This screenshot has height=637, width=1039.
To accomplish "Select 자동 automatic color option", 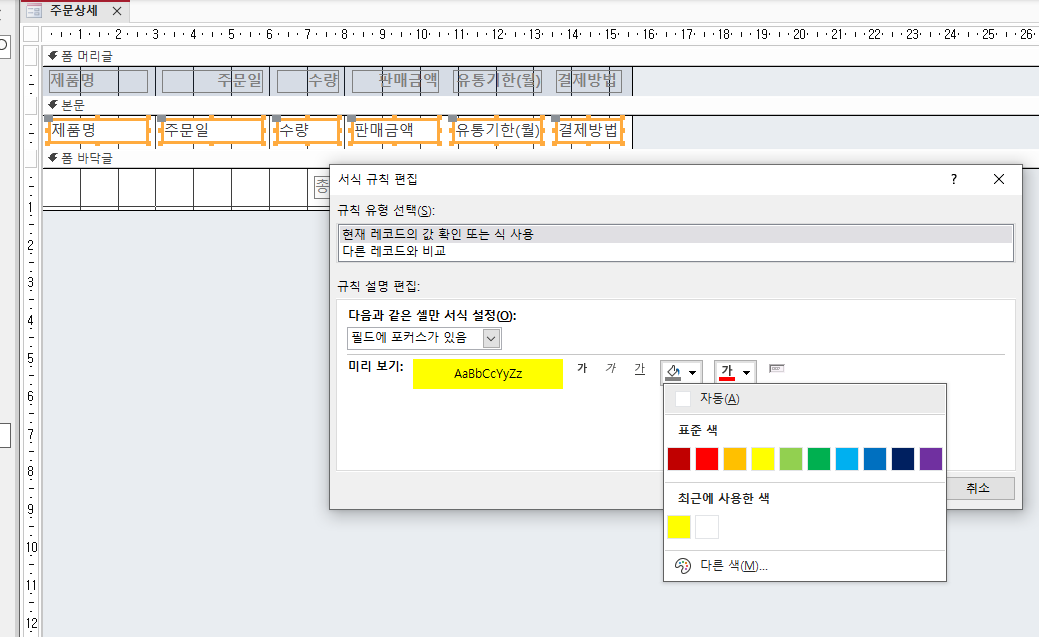I will click(x=718, y=399).
